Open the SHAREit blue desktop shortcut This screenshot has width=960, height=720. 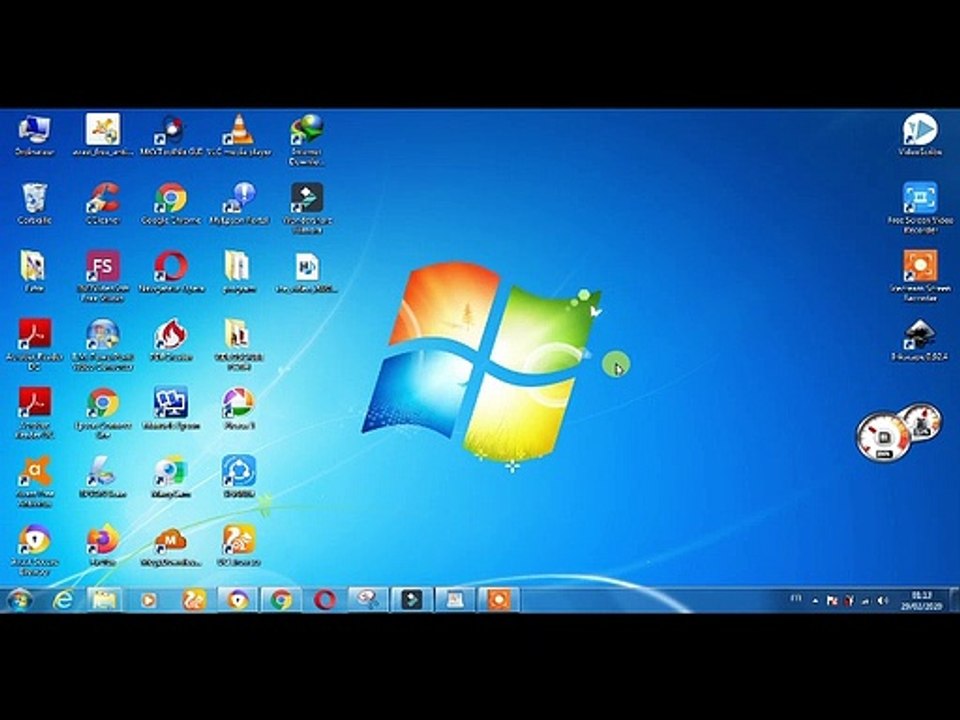(x=239, y=478)
